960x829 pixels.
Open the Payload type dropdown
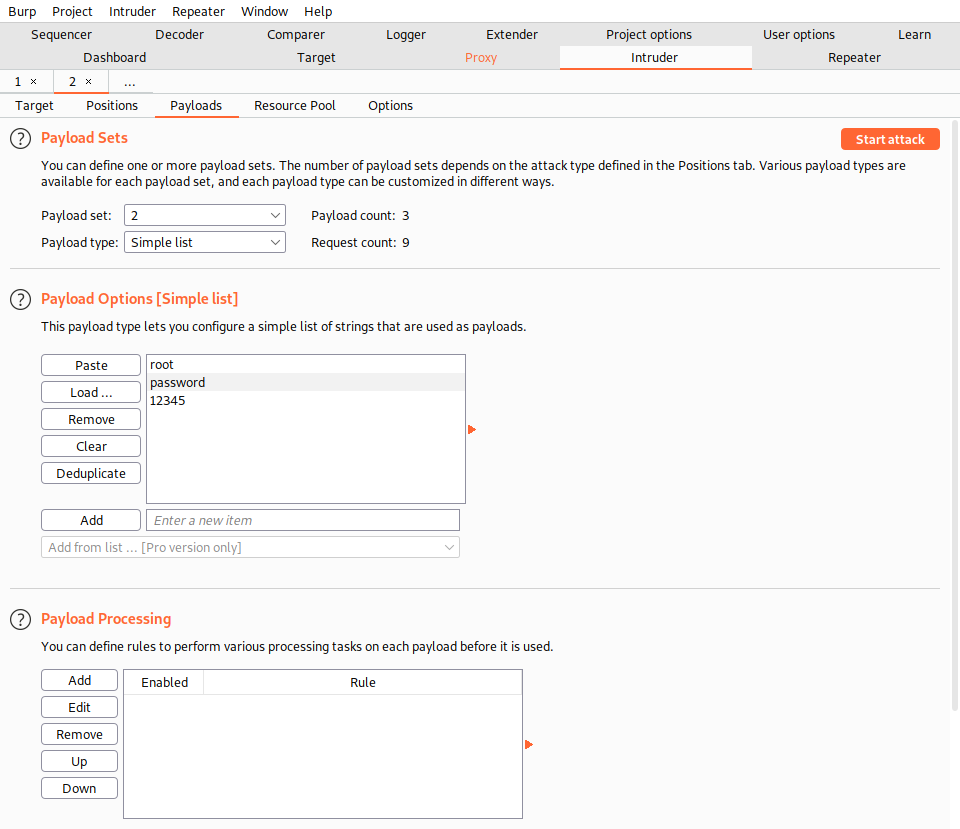[x=205, y=242]
